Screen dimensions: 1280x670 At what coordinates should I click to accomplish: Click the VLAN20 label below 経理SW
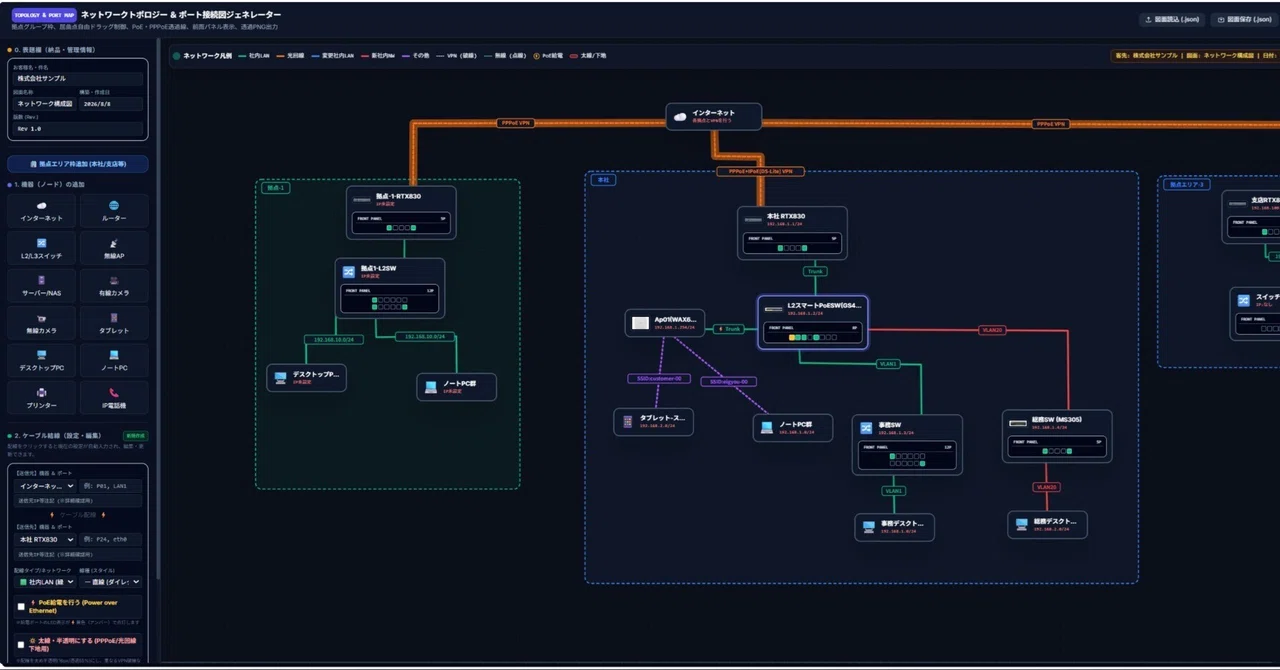(1046, 487)
